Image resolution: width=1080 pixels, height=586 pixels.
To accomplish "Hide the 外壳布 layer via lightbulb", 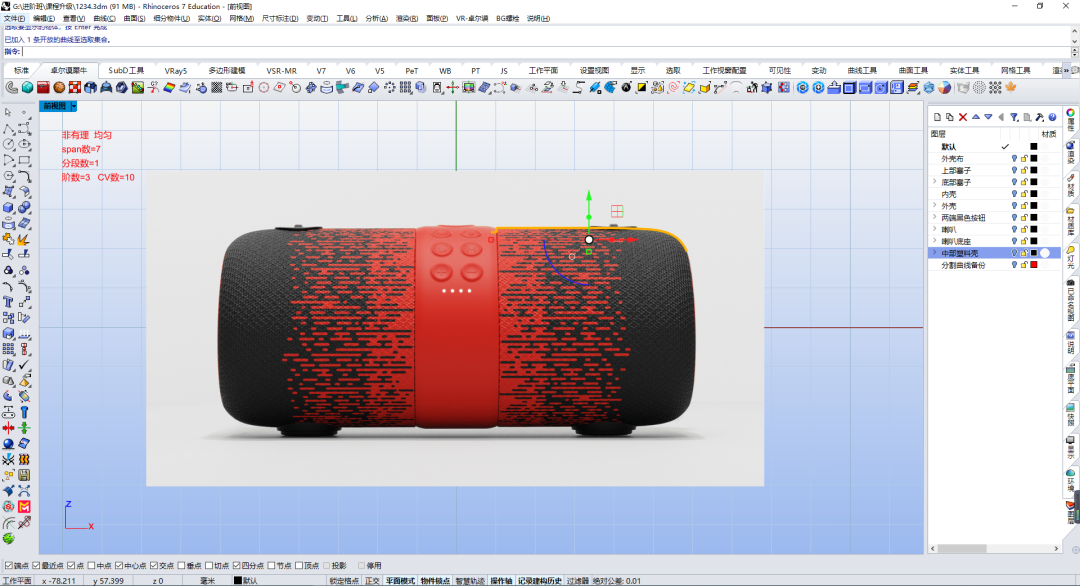I will tap(1014, 158).
